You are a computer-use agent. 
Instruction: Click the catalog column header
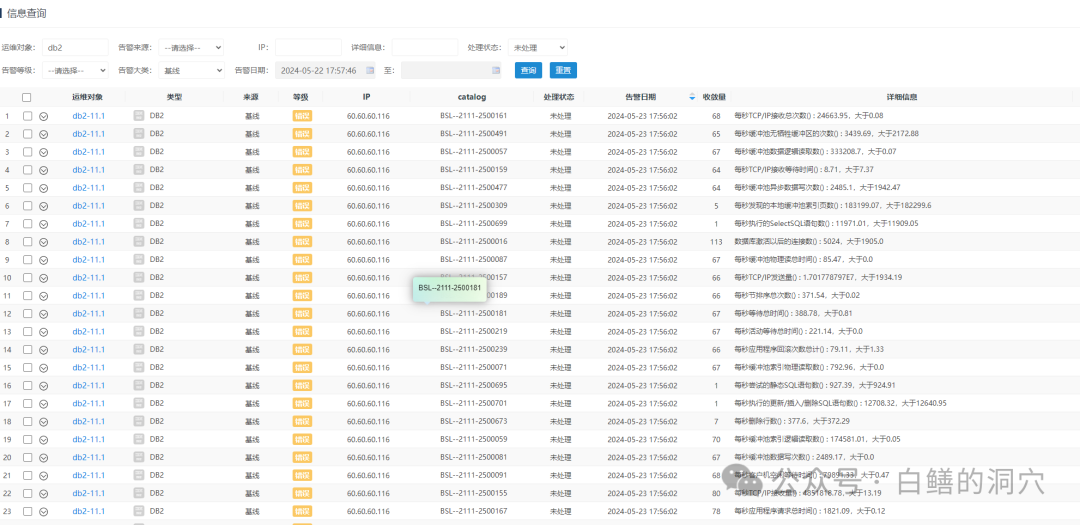tap(472, 97)
